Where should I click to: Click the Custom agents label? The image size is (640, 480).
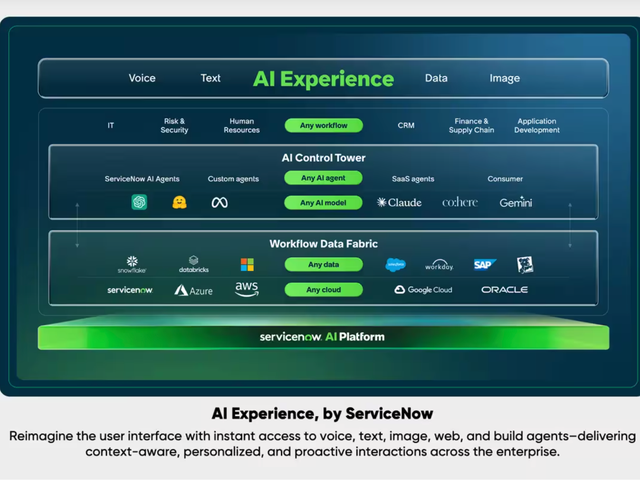click(233, 179)
